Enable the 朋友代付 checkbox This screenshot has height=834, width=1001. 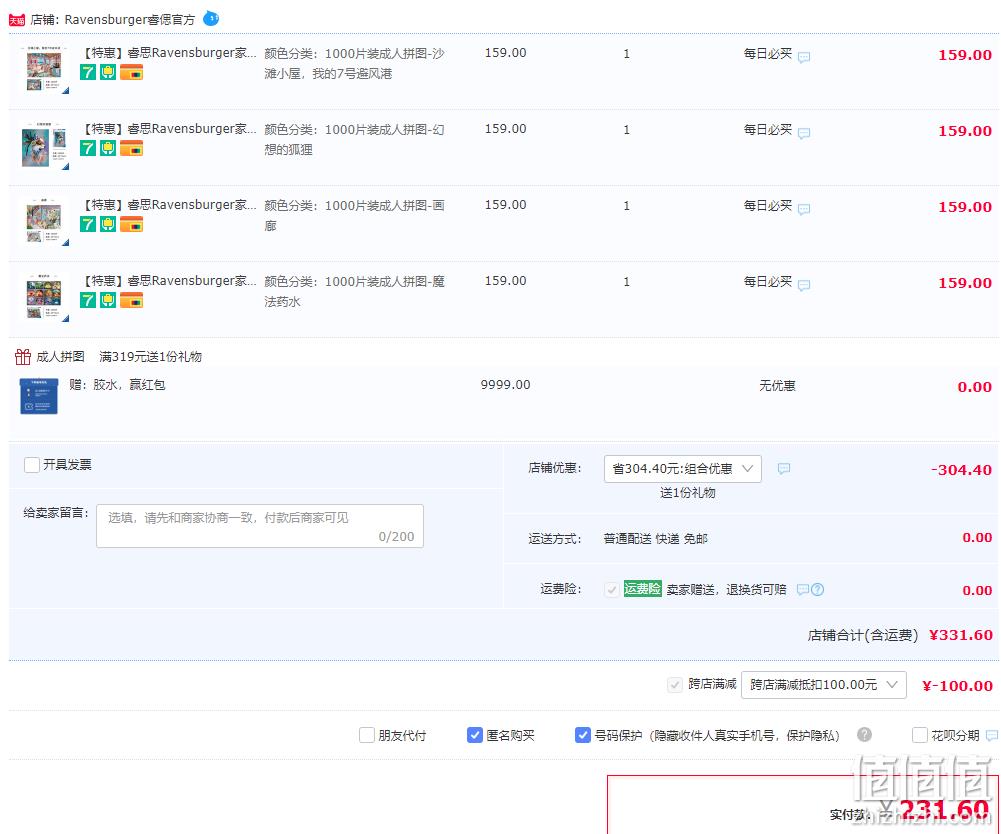(366, 736)
